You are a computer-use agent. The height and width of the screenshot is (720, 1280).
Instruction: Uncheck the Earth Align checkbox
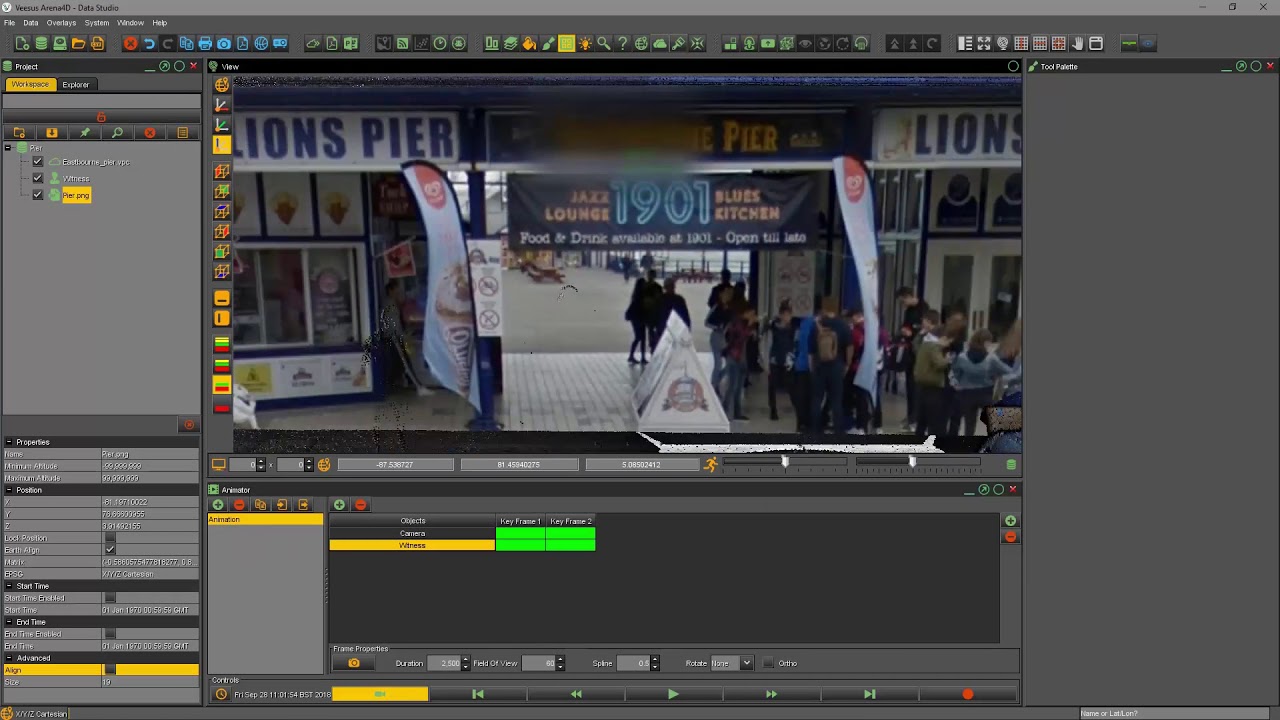(110, 550)
